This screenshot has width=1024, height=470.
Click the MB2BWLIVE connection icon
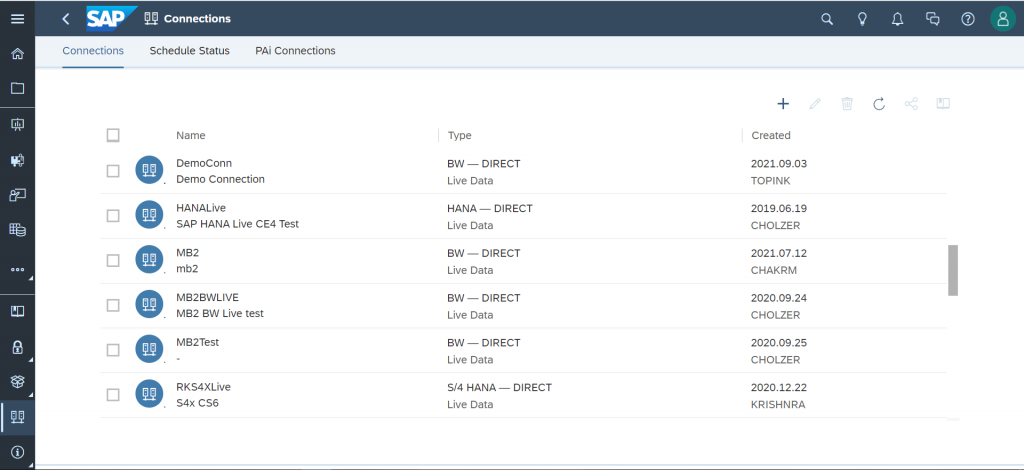tap(149, 305)
